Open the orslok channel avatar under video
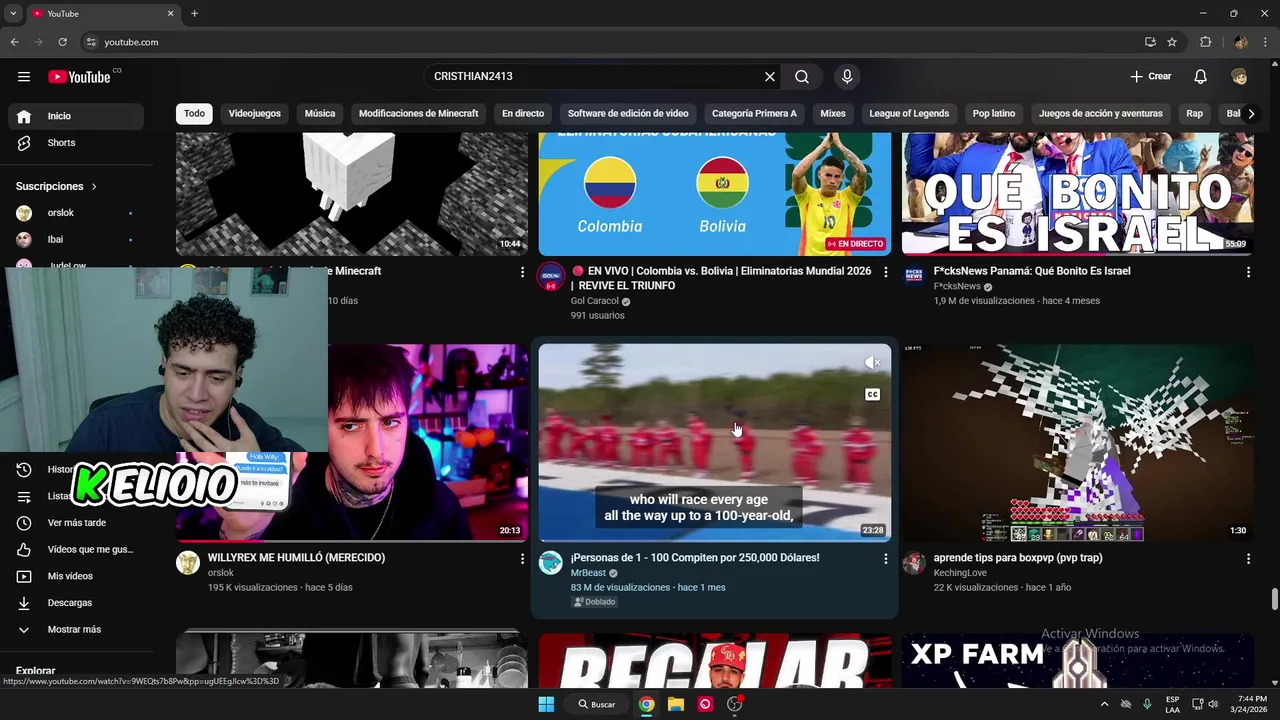 [x=188, y=563]
